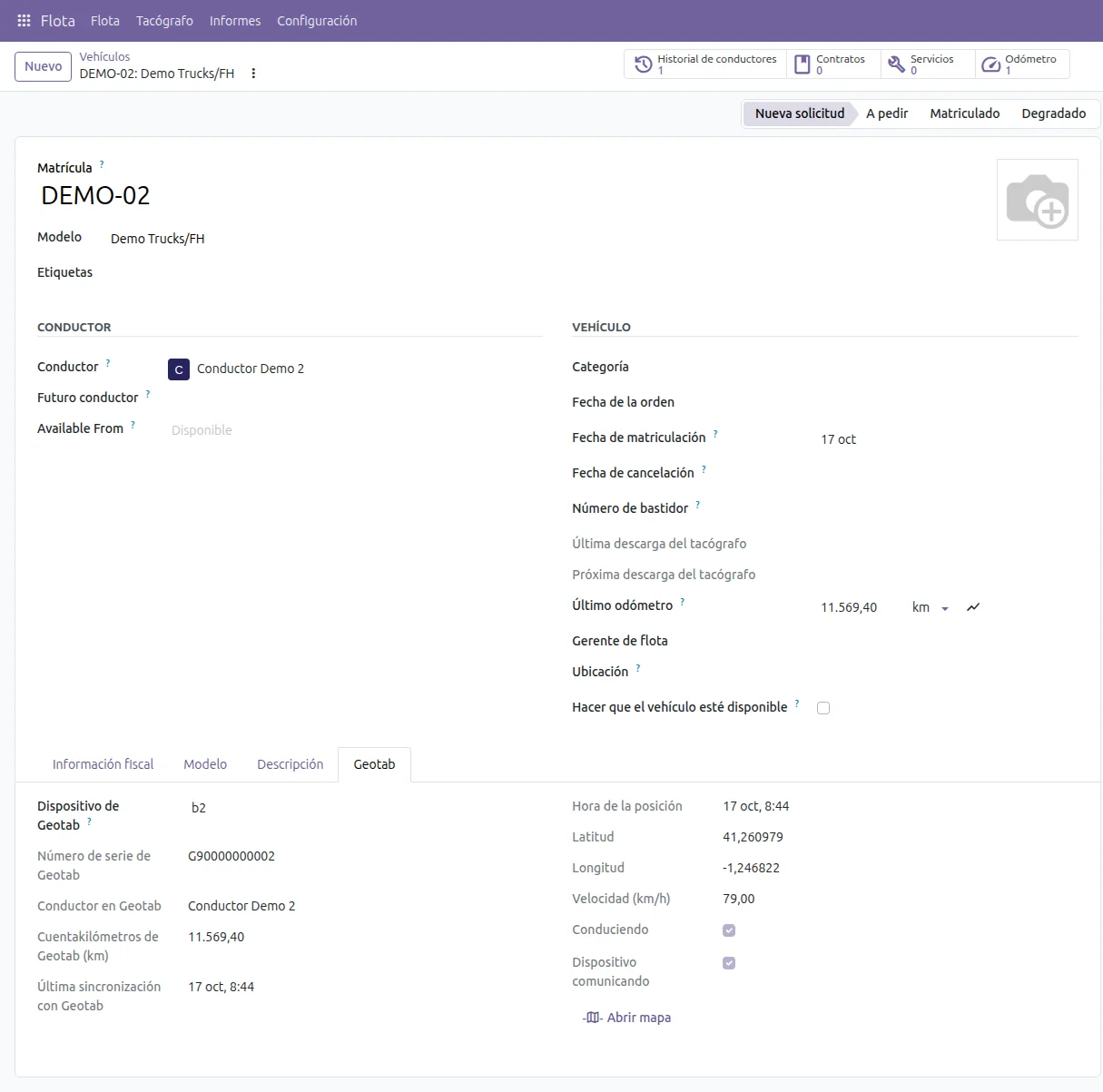Open the Tacógrafo menu
Image resolution: width=1103 pixels, height=1092 pixels.
tap(164, 20)
